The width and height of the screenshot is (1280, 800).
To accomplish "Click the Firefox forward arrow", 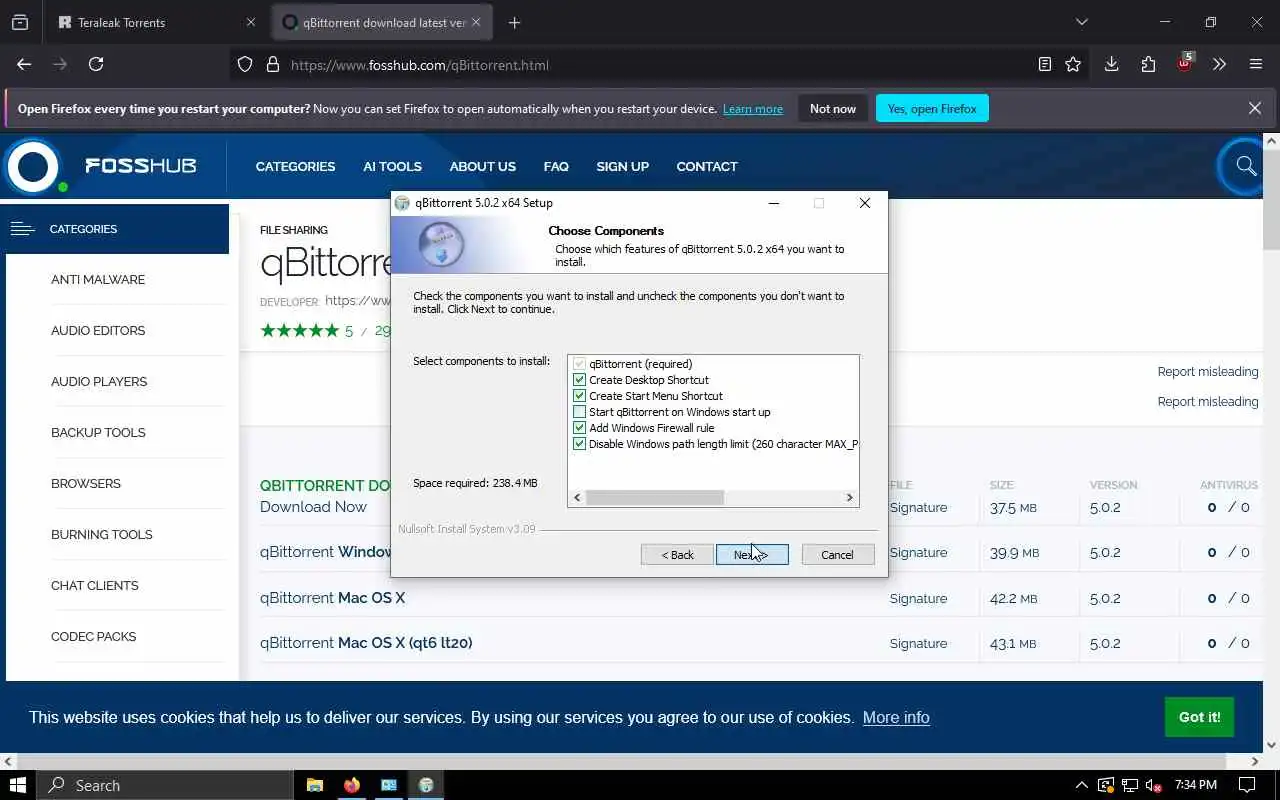I will click(x=60, y=64).
